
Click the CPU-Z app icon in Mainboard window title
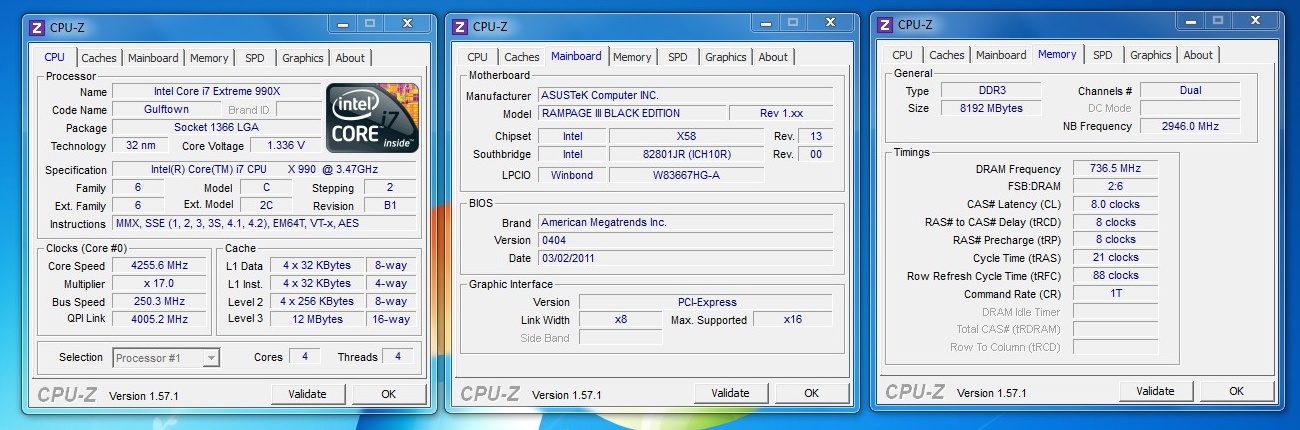coord(459,26)
